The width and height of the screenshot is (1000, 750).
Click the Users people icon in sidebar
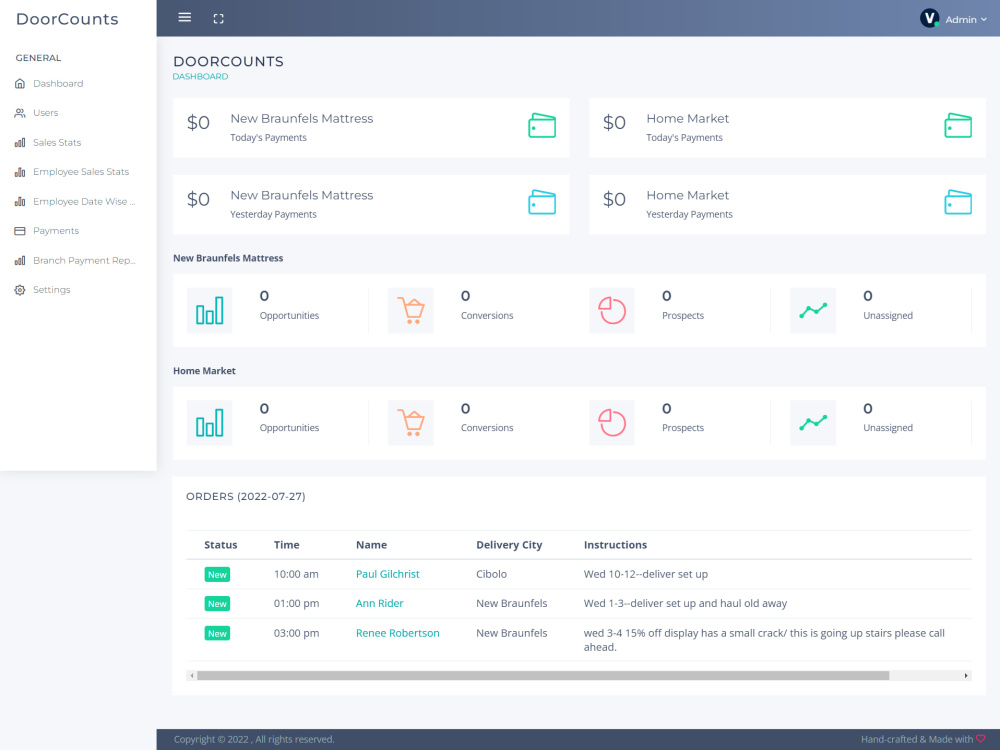coord(20,113)
